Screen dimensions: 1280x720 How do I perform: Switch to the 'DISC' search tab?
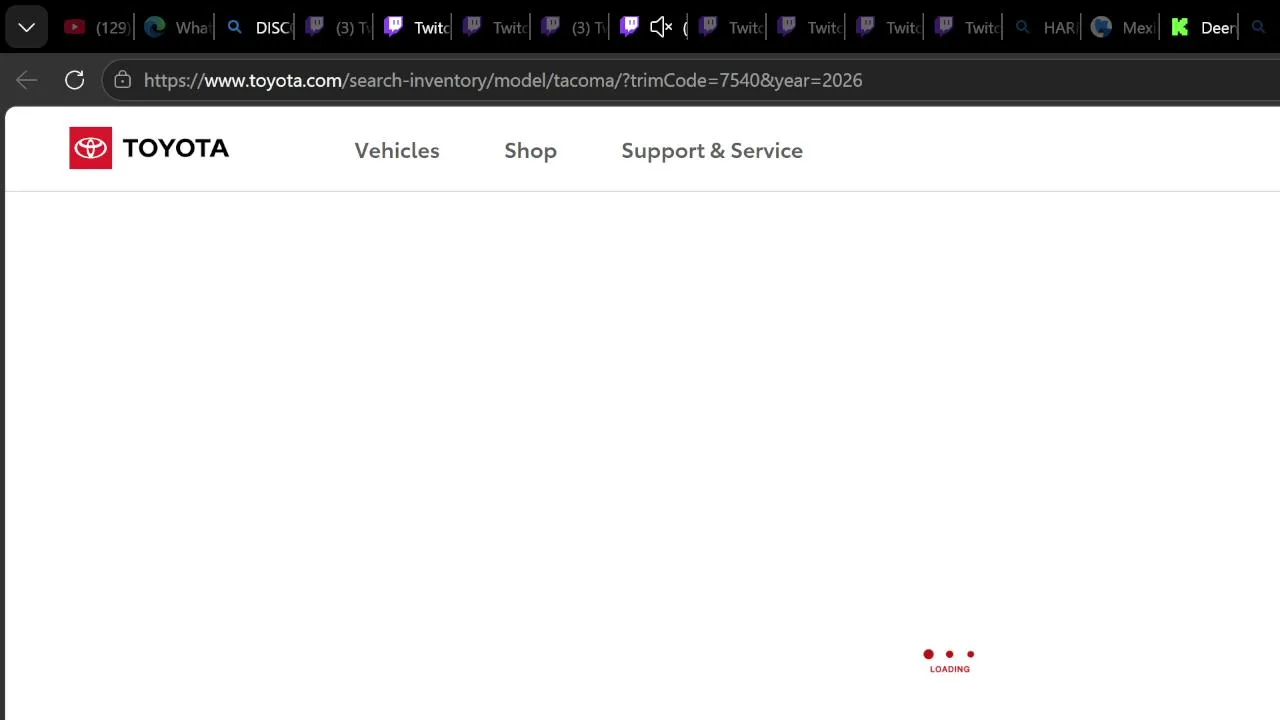pyautogui.click(x=256, y=27)
